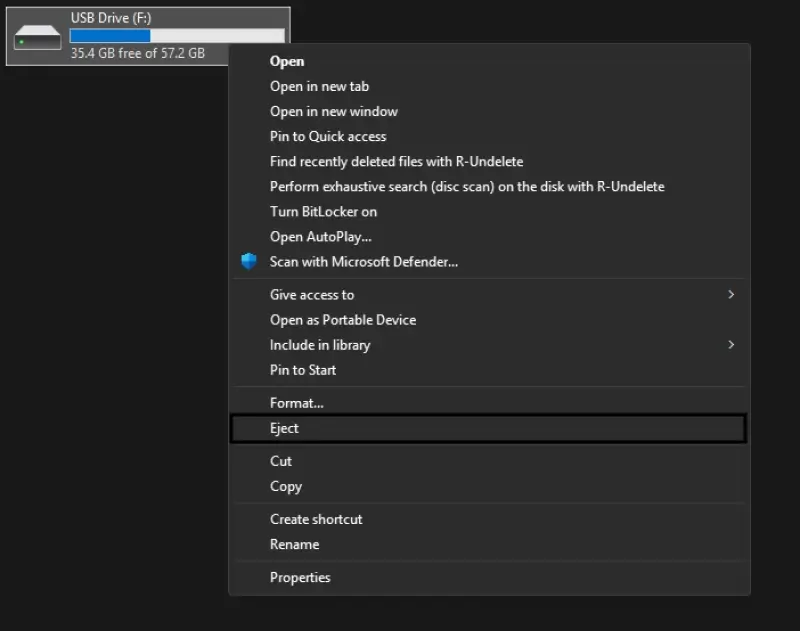Choose Open as Portable Device
Viewport: 800px width, 631px height.
click(489, 319)
